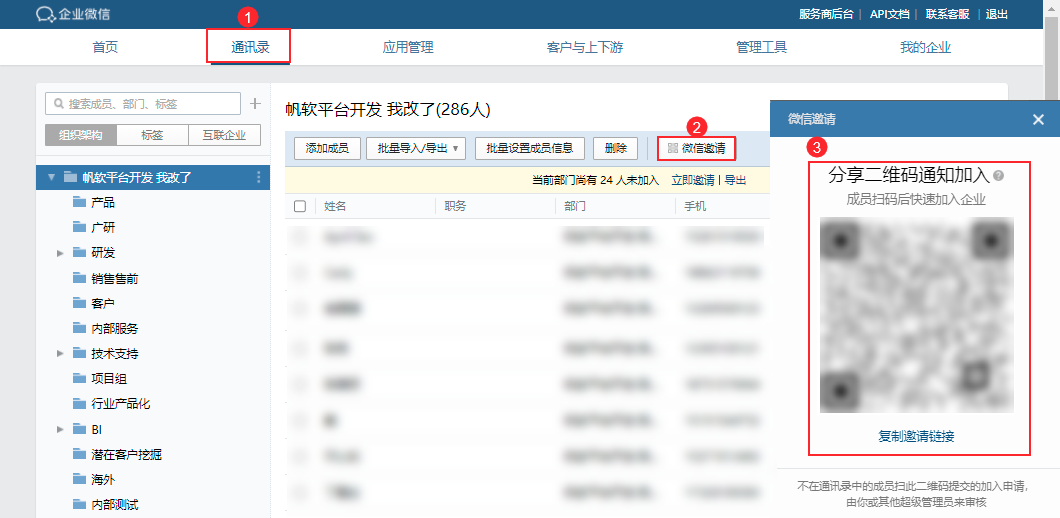Open the 管理工具 tab

(762, 47)
